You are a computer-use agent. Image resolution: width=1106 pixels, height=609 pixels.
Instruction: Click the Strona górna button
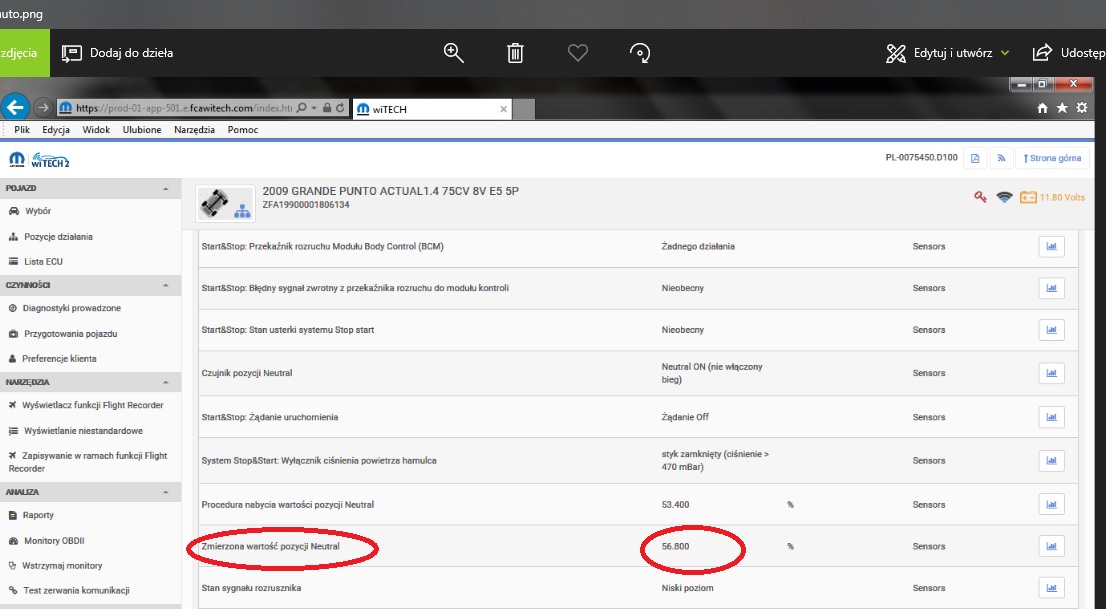point(1053,158)
